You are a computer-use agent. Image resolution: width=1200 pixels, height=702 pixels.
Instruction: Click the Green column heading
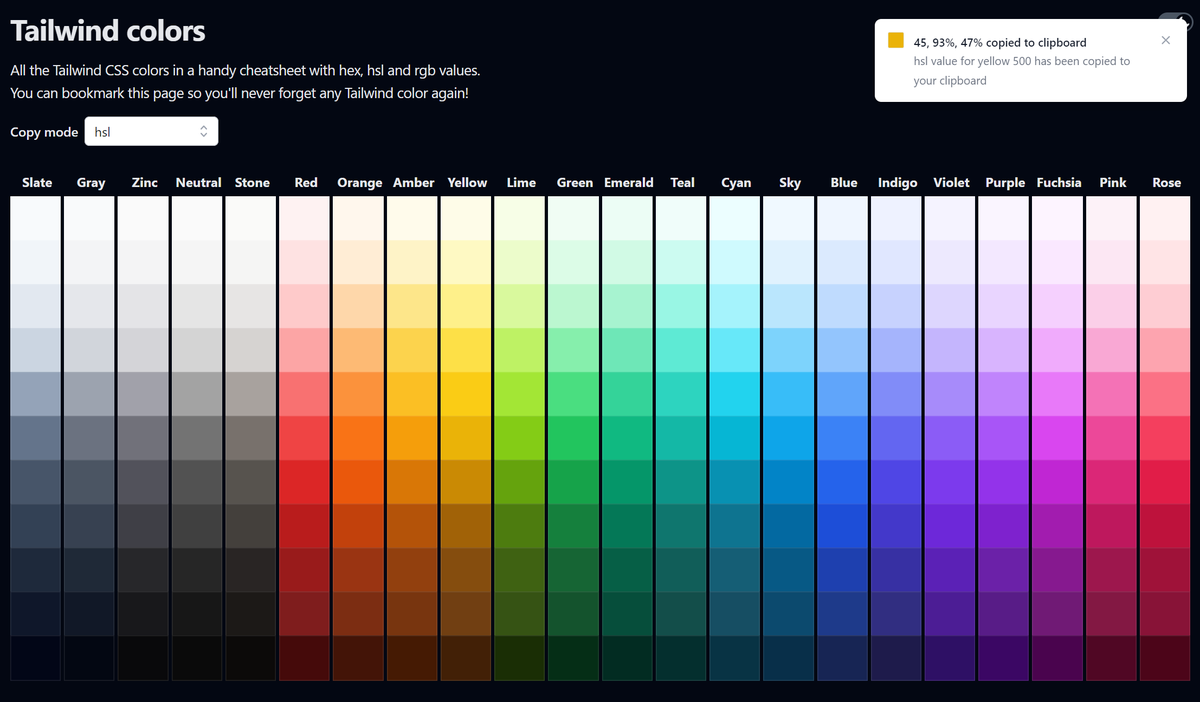[575, 183]
